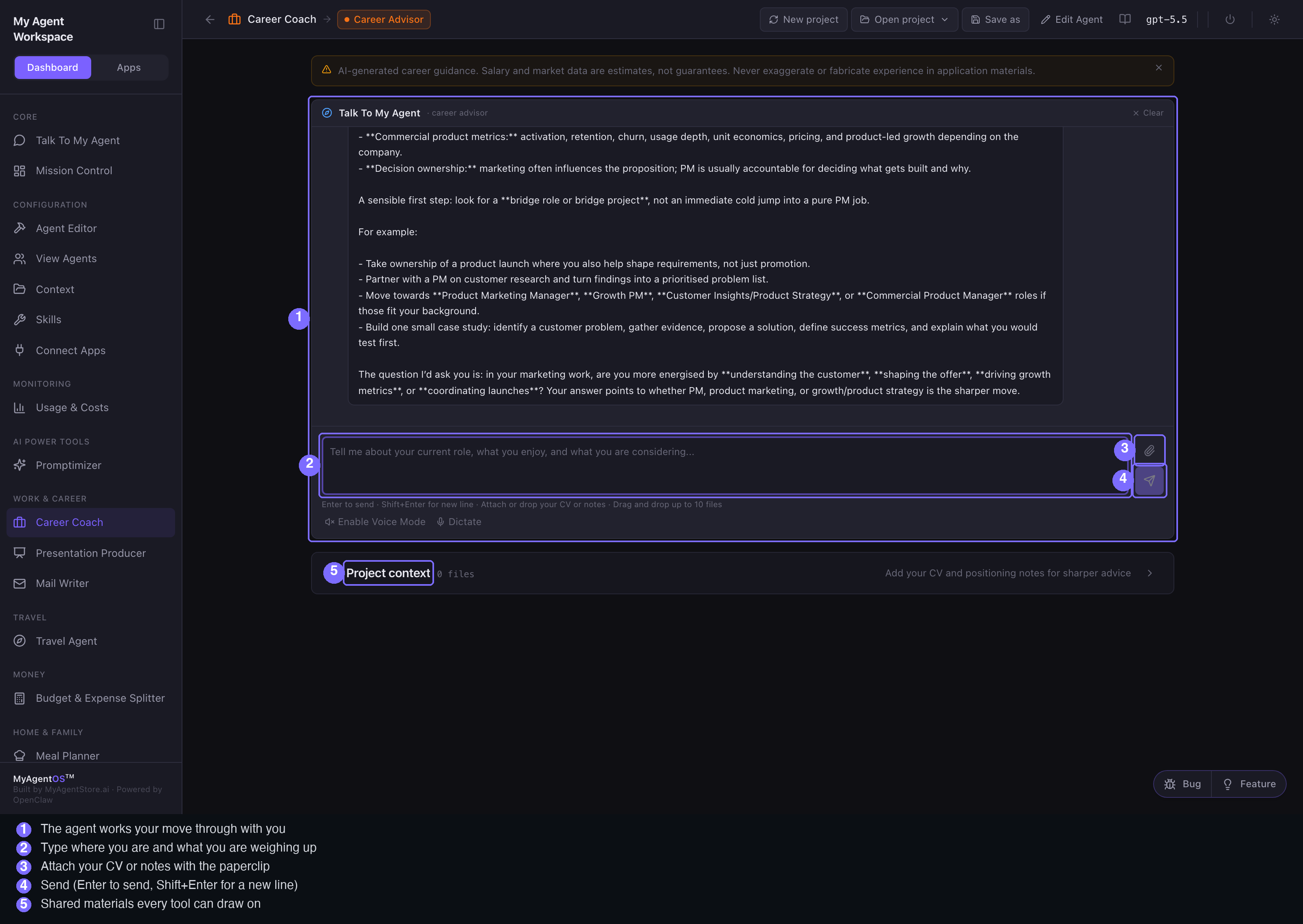Screen dimensions: 1303x924
Task: Clear the career advisor chat
Action: (x=1148, y=113)
